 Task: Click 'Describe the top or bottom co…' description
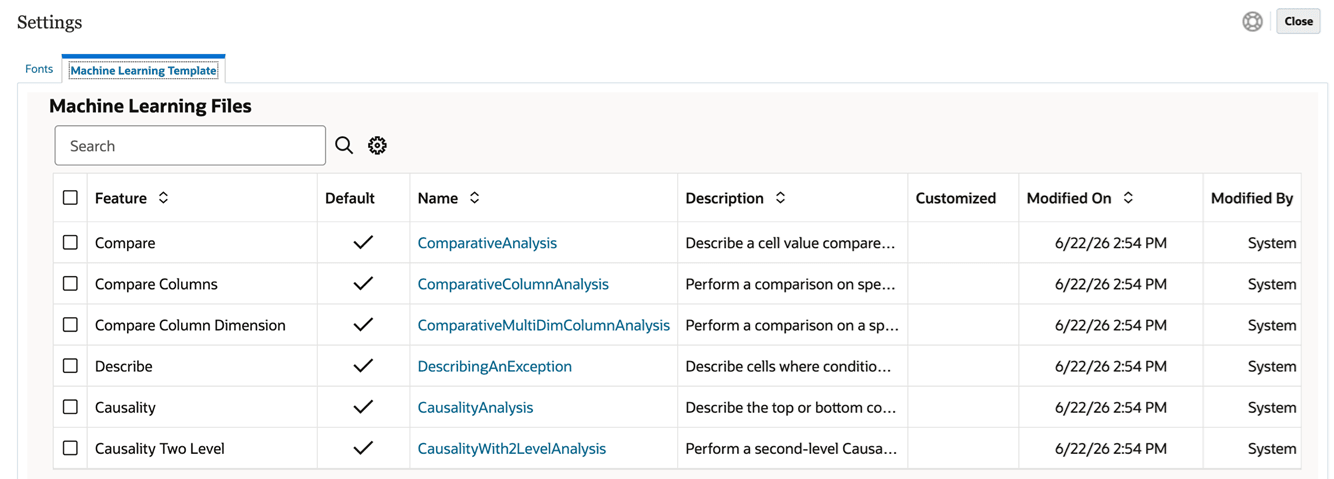click(790, 407)
